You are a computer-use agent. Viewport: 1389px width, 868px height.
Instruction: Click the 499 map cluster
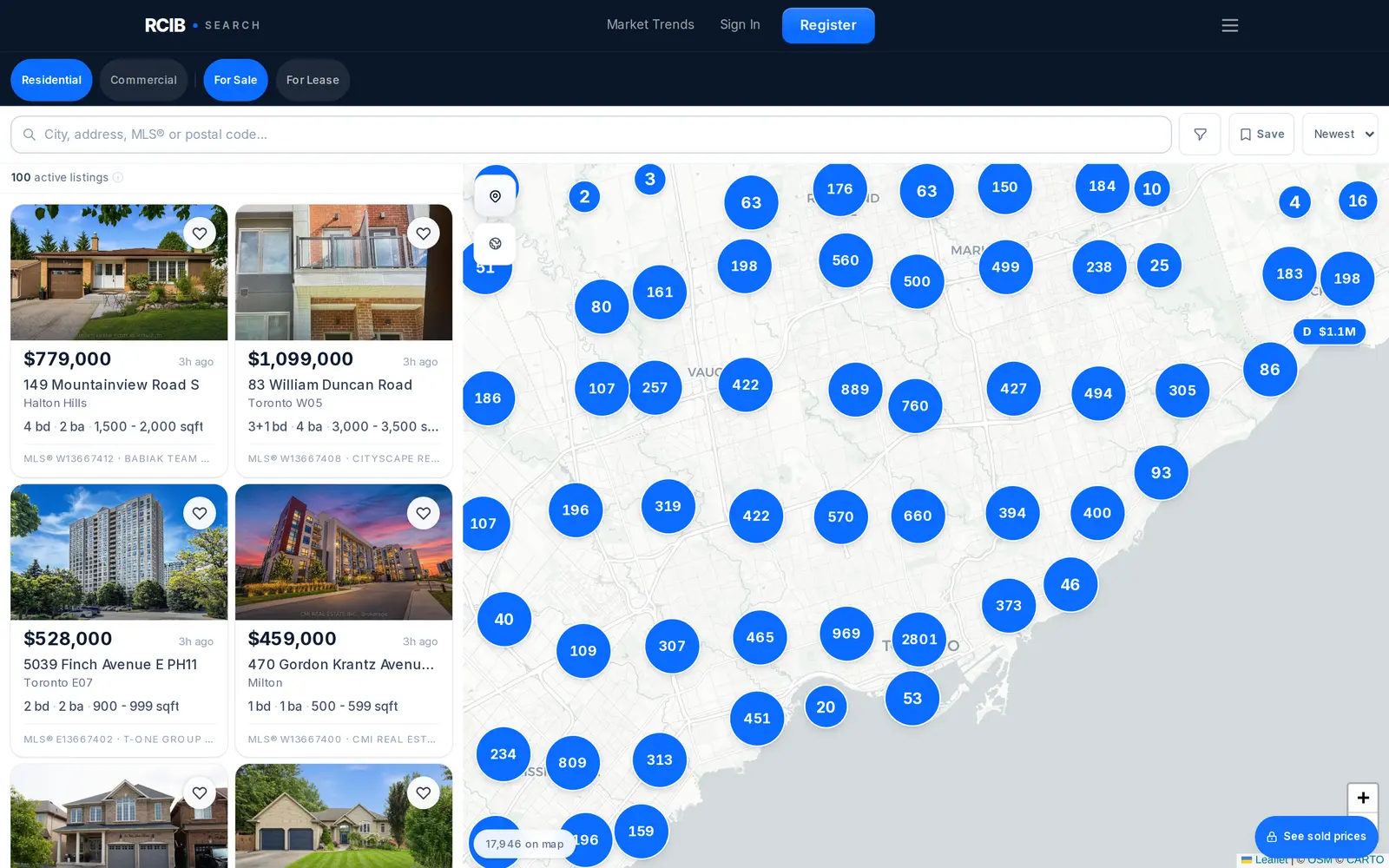[x=1005, y=267]
